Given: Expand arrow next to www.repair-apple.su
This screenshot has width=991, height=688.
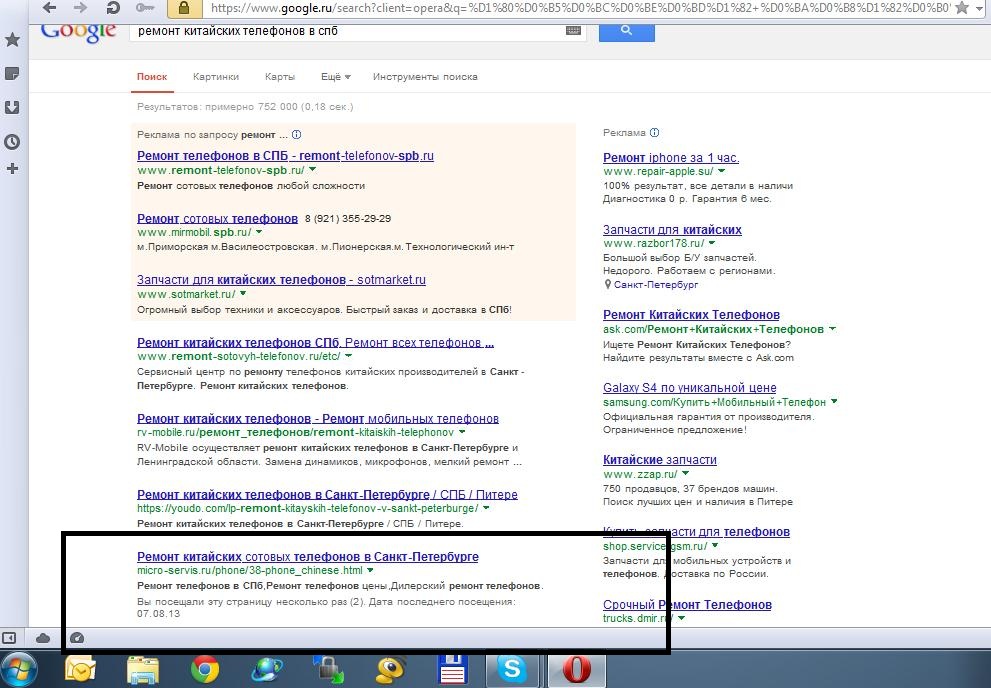Looking at the screenshot, I should (722, 171).
